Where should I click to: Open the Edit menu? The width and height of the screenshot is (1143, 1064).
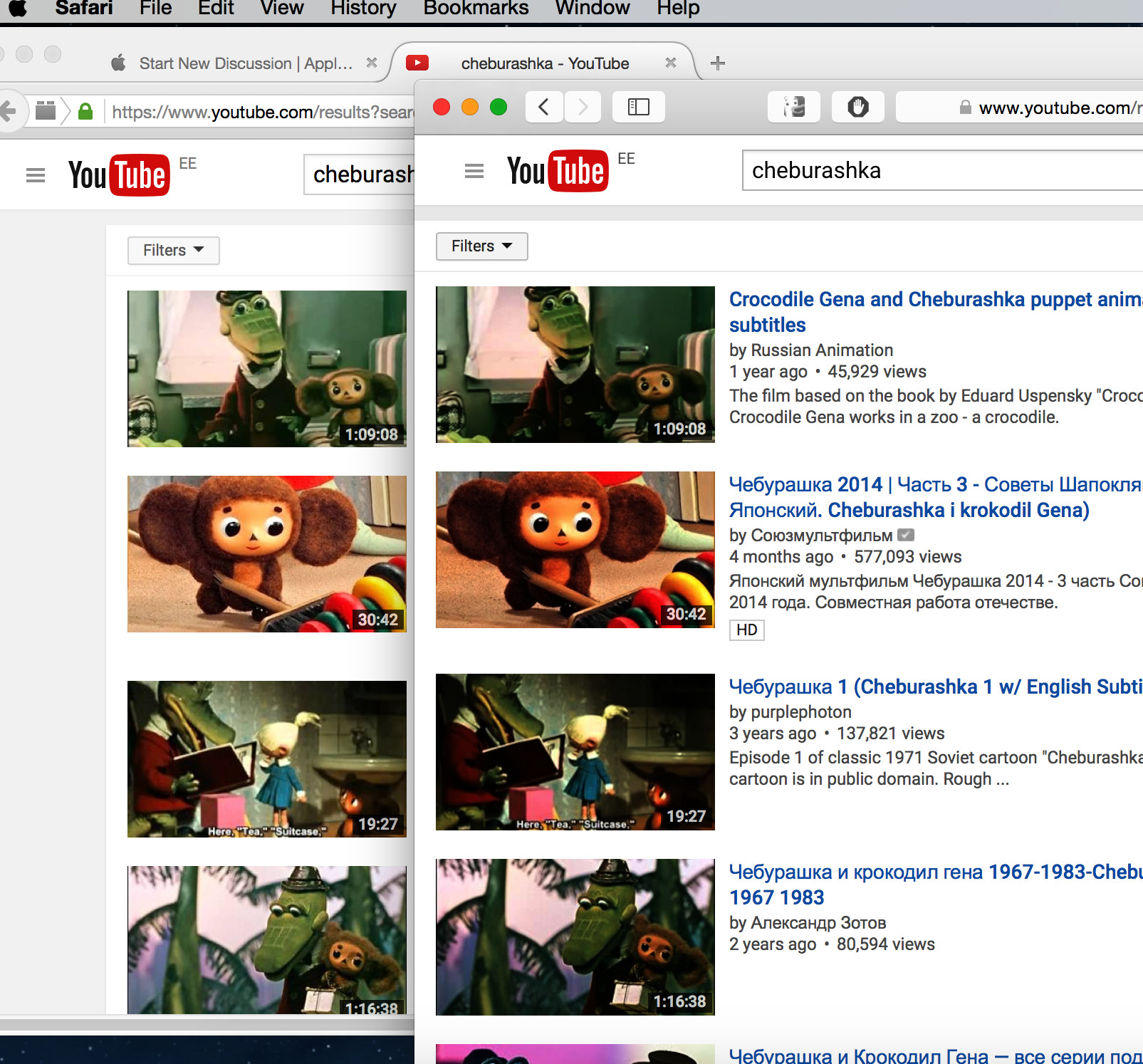click(216, 8)
